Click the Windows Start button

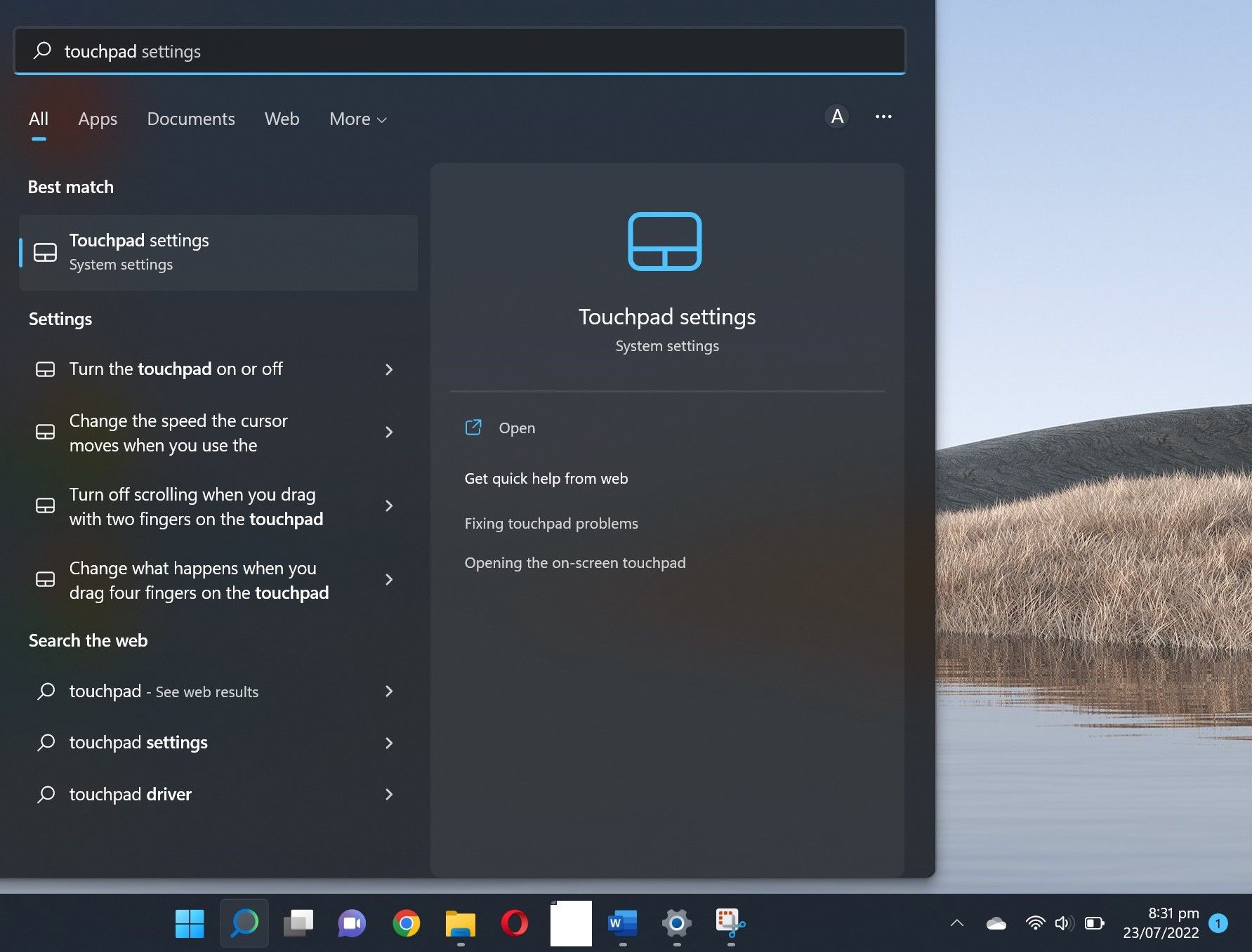click(x=190, y=923)
